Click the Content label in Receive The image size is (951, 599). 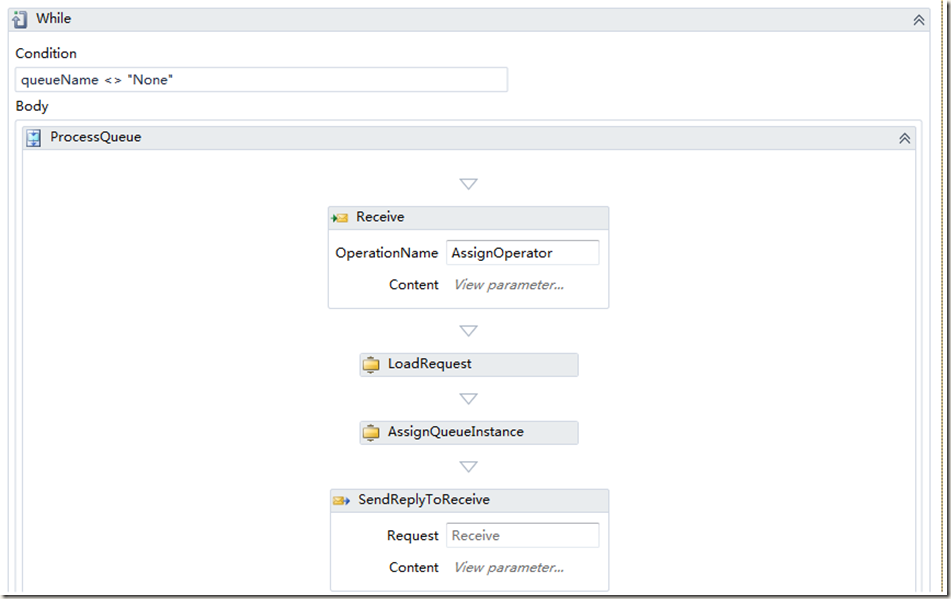(x=414, y=285)
